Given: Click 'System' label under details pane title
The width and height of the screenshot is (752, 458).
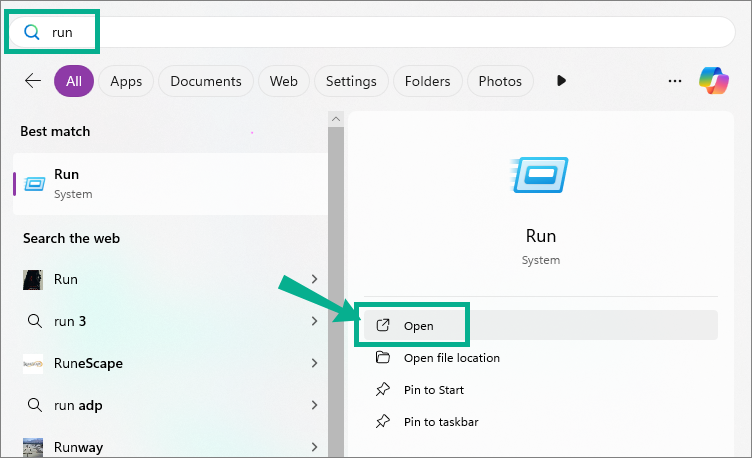Looking at the screenshot, I should [540, 260].
